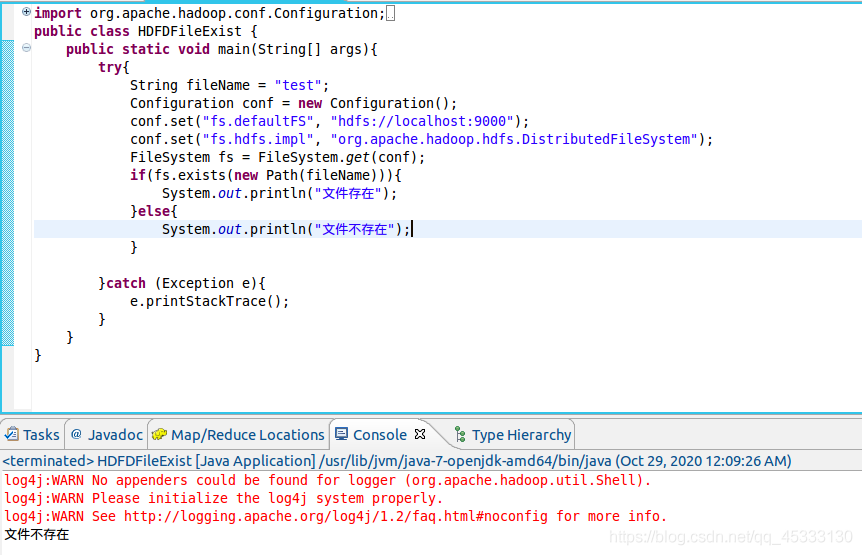Click the try keyword
862x555 pixels.
[110, 67]
